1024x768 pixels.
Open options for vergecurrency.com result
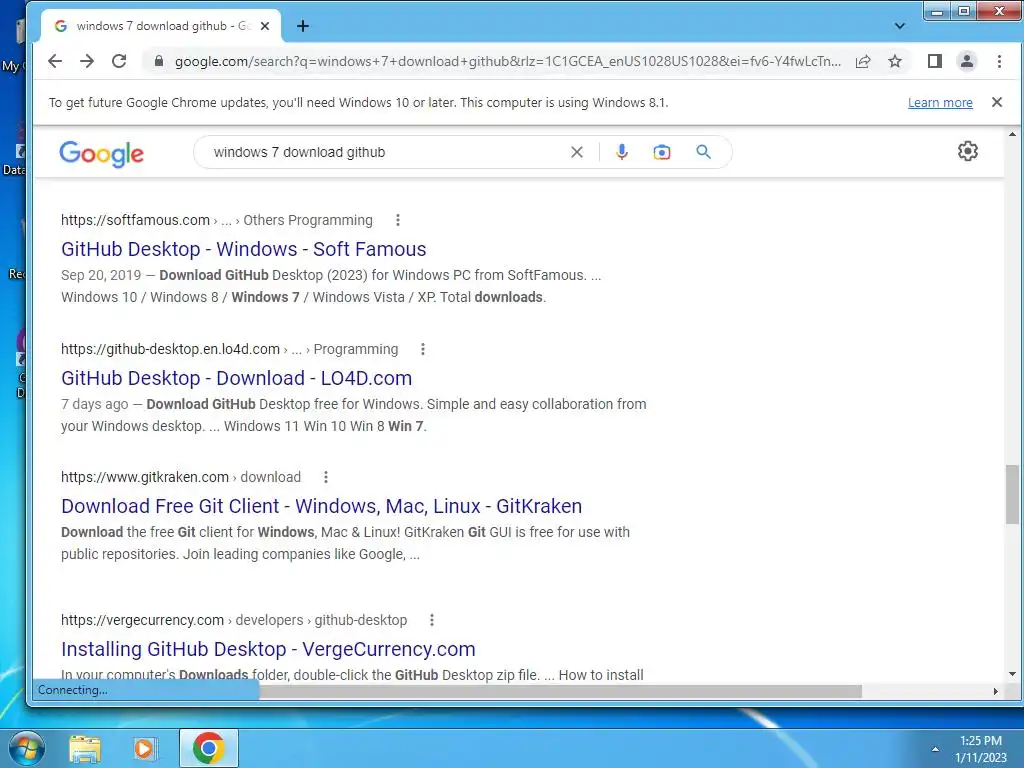(x=432, y=620)
